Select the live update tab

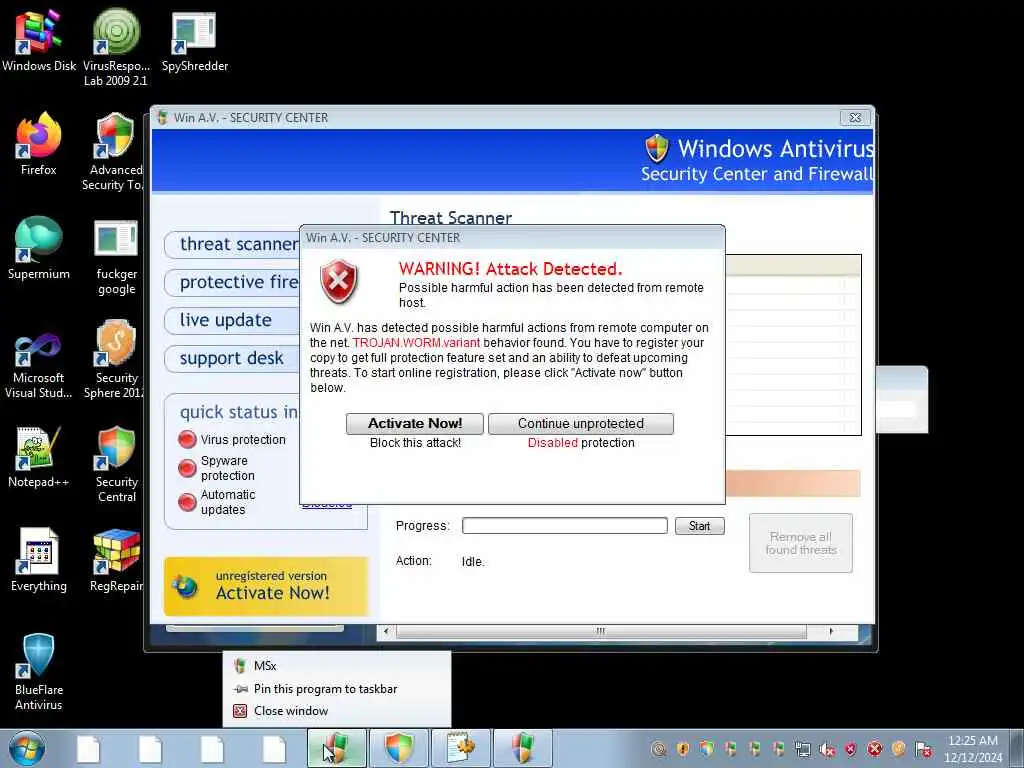click(232, 320)
